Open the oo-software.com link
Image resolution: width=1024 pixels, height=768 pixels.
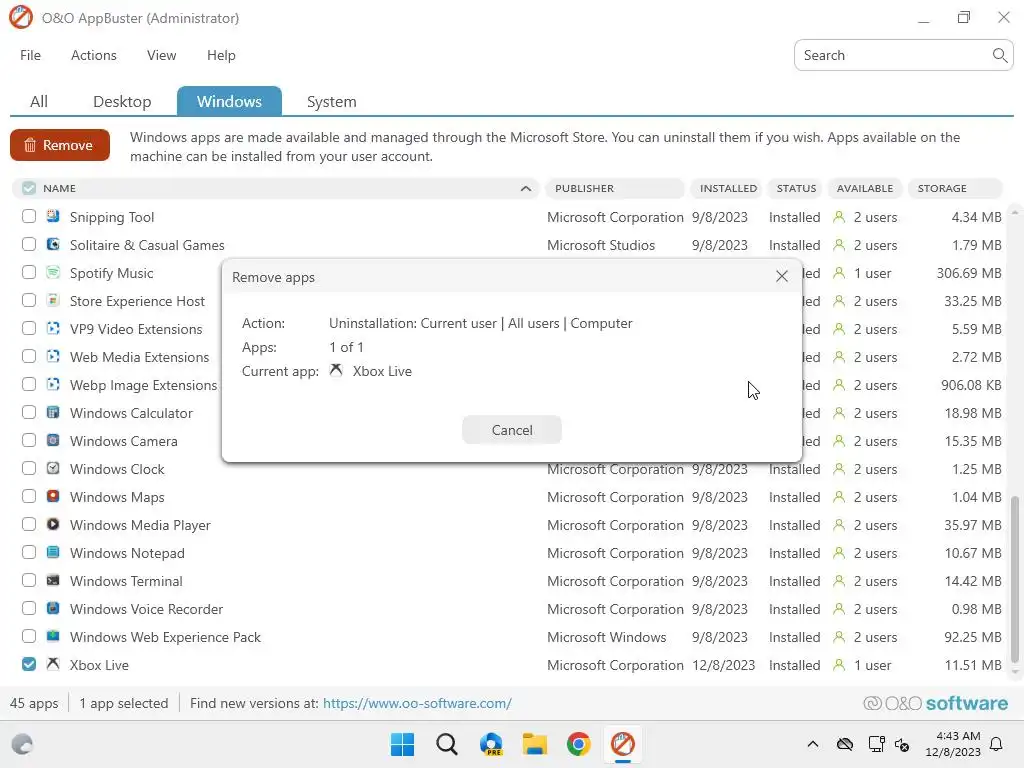pos(417,703)
